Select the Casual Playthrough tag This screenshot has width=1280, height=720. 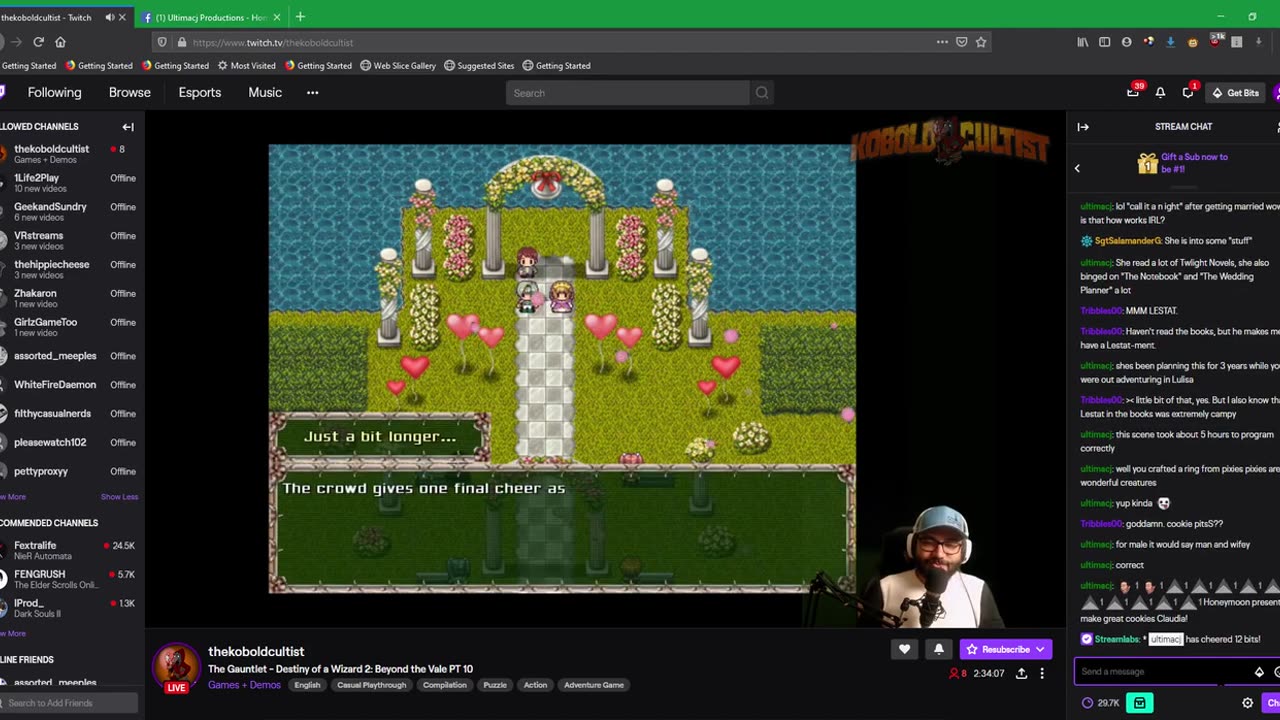click(372, 685)
